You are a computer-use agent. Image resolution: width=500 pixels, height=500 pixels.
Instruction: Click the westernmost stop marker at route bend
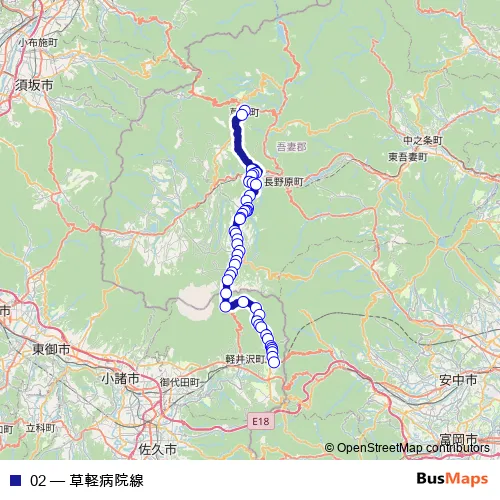click(226, 306)
